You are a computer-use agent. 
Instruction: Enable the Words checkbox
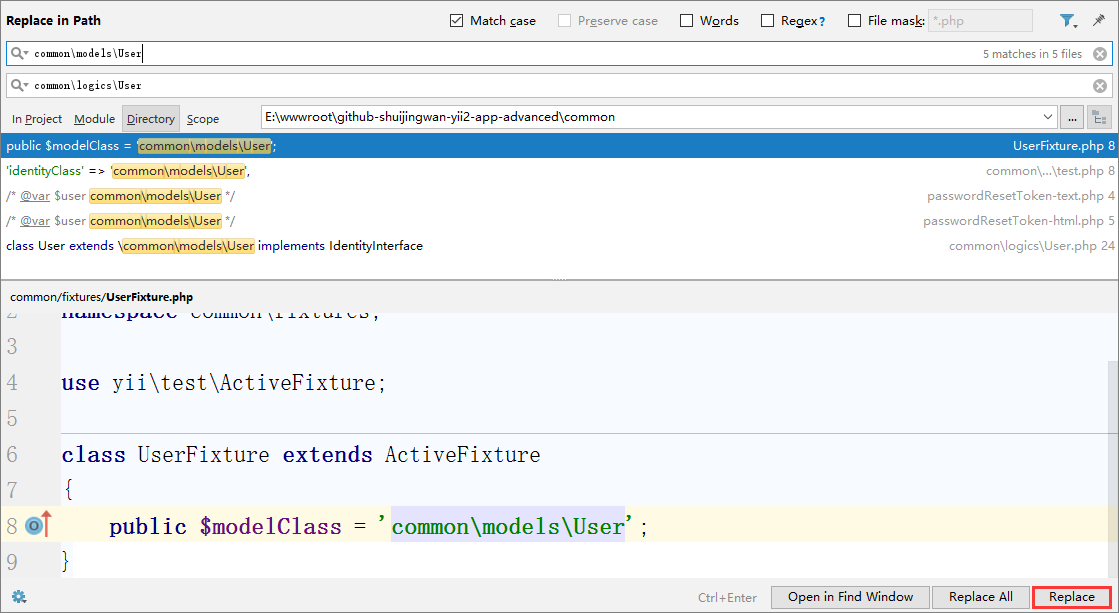[x=686, y=21]
